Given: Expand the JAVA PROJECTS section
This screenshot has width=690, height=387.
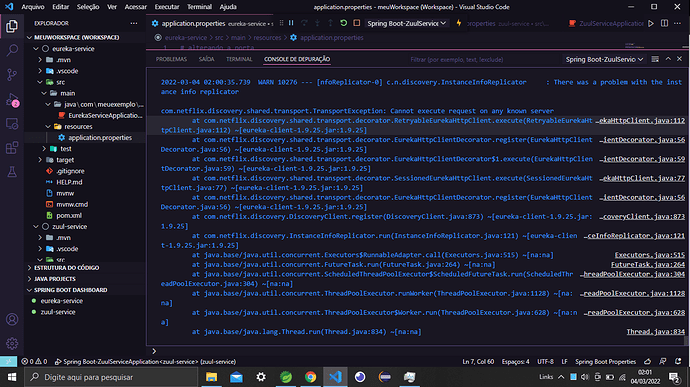Looking at the screenshot, I should (55, 279).
